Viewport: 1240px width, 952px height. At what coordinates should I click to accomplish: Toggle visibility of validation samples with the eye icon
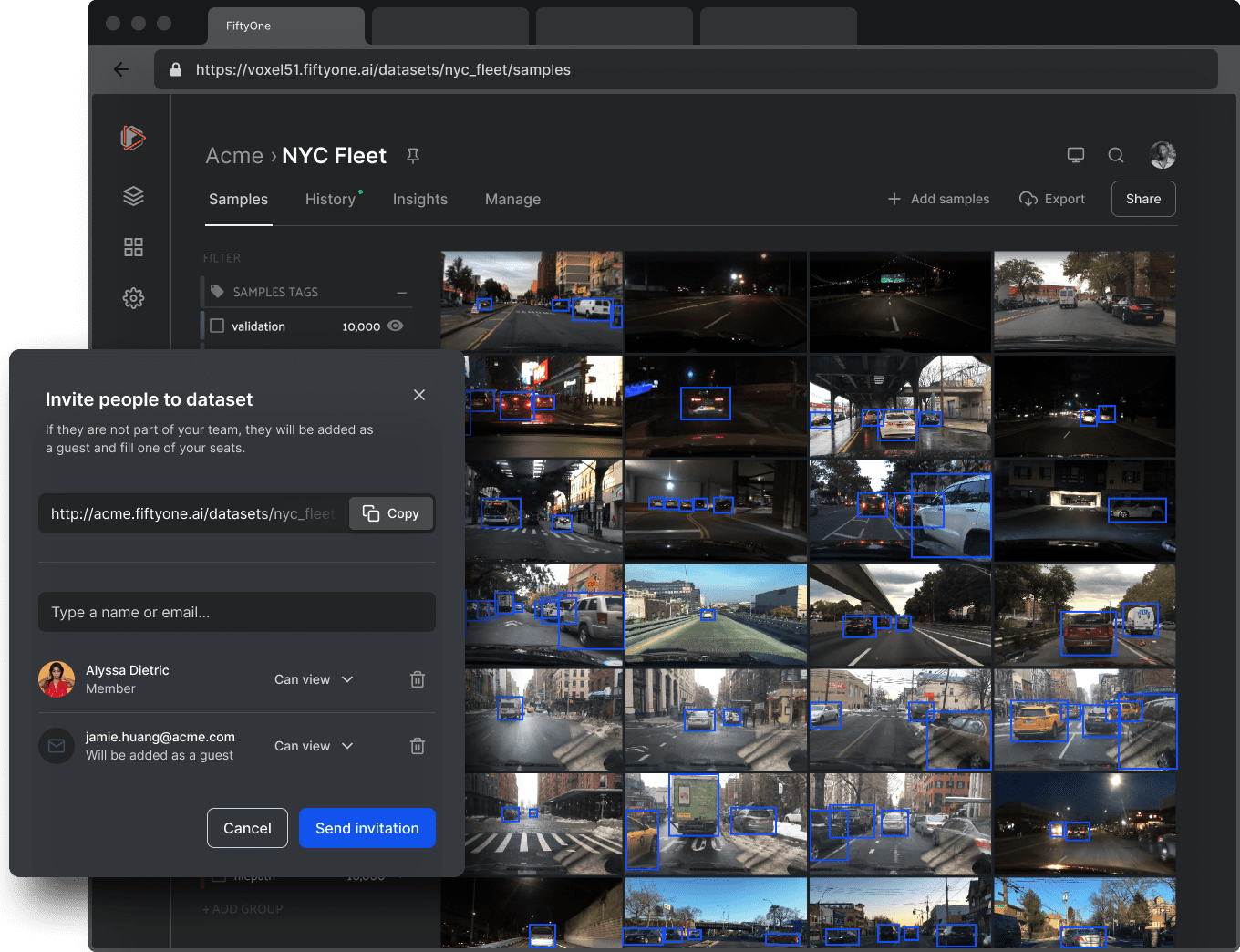pyautogui.click(x=395, y=326)
